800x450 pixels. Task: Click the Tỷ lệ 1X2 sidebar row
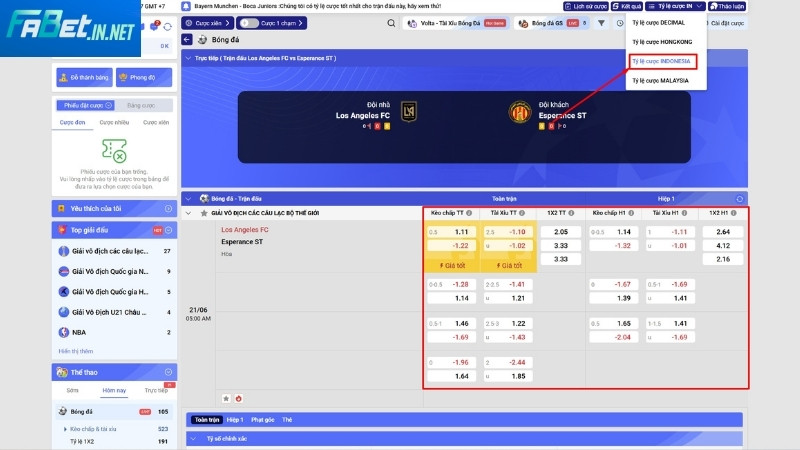114,442
